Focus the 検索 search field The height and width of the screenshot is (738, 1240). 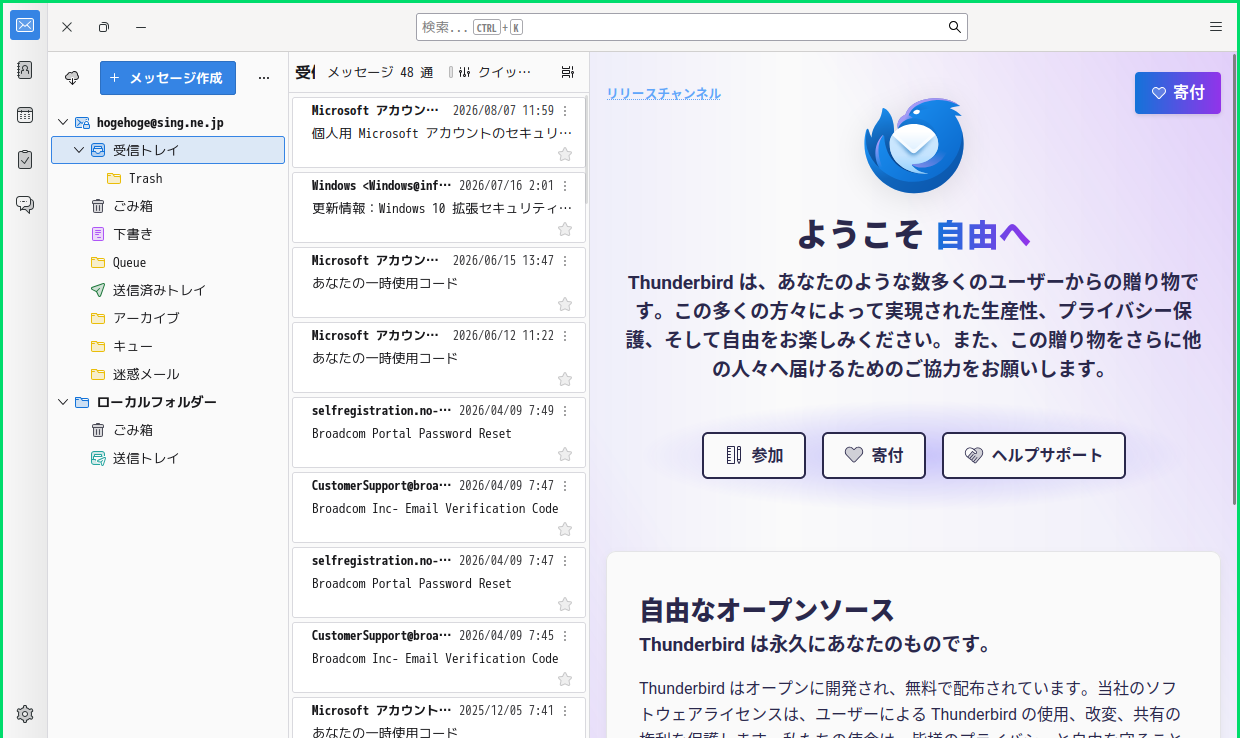[x=692, y=27]
